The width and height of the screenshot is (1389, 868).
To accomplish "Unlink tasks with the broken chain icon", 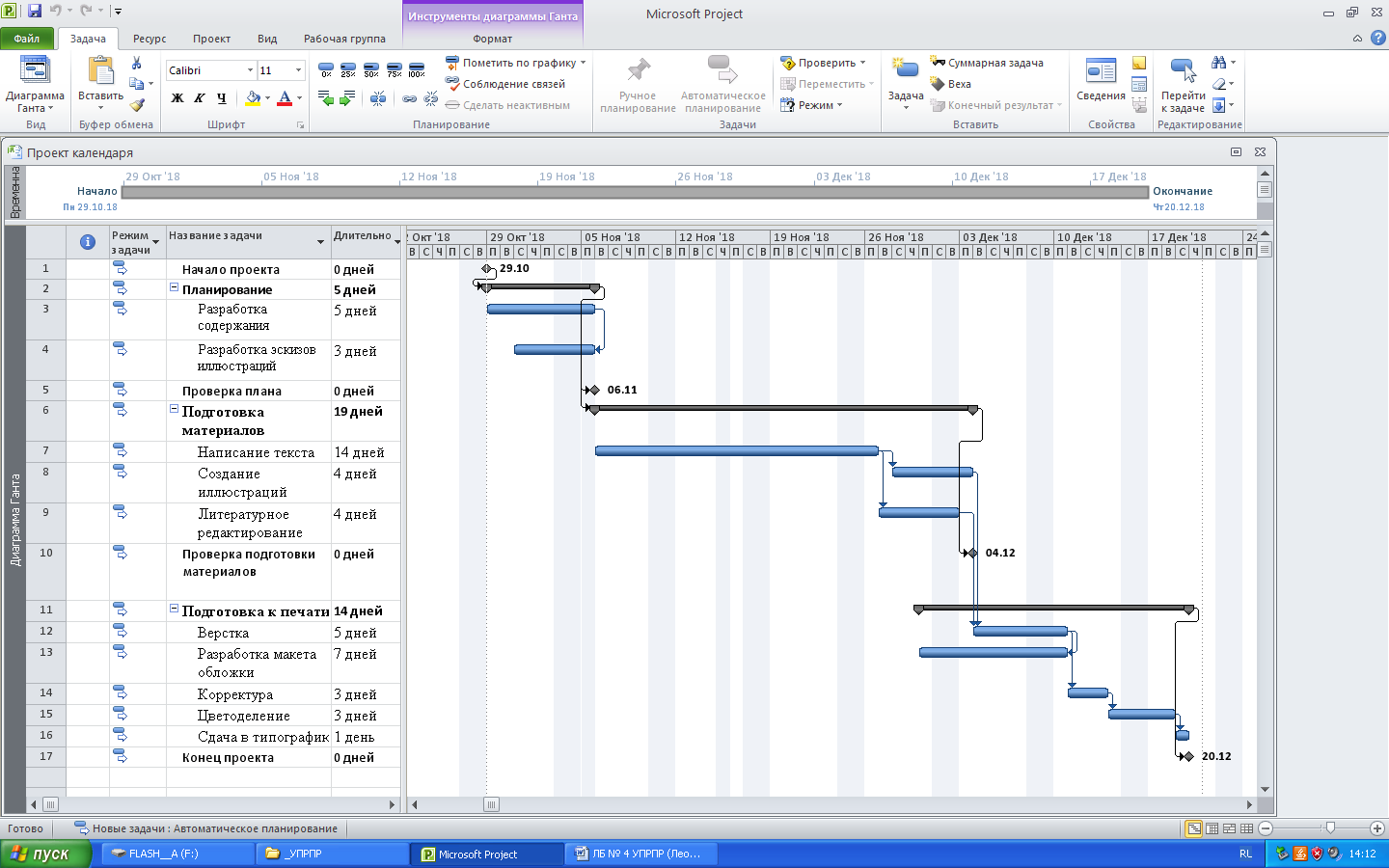I will [x=431, y=98].
